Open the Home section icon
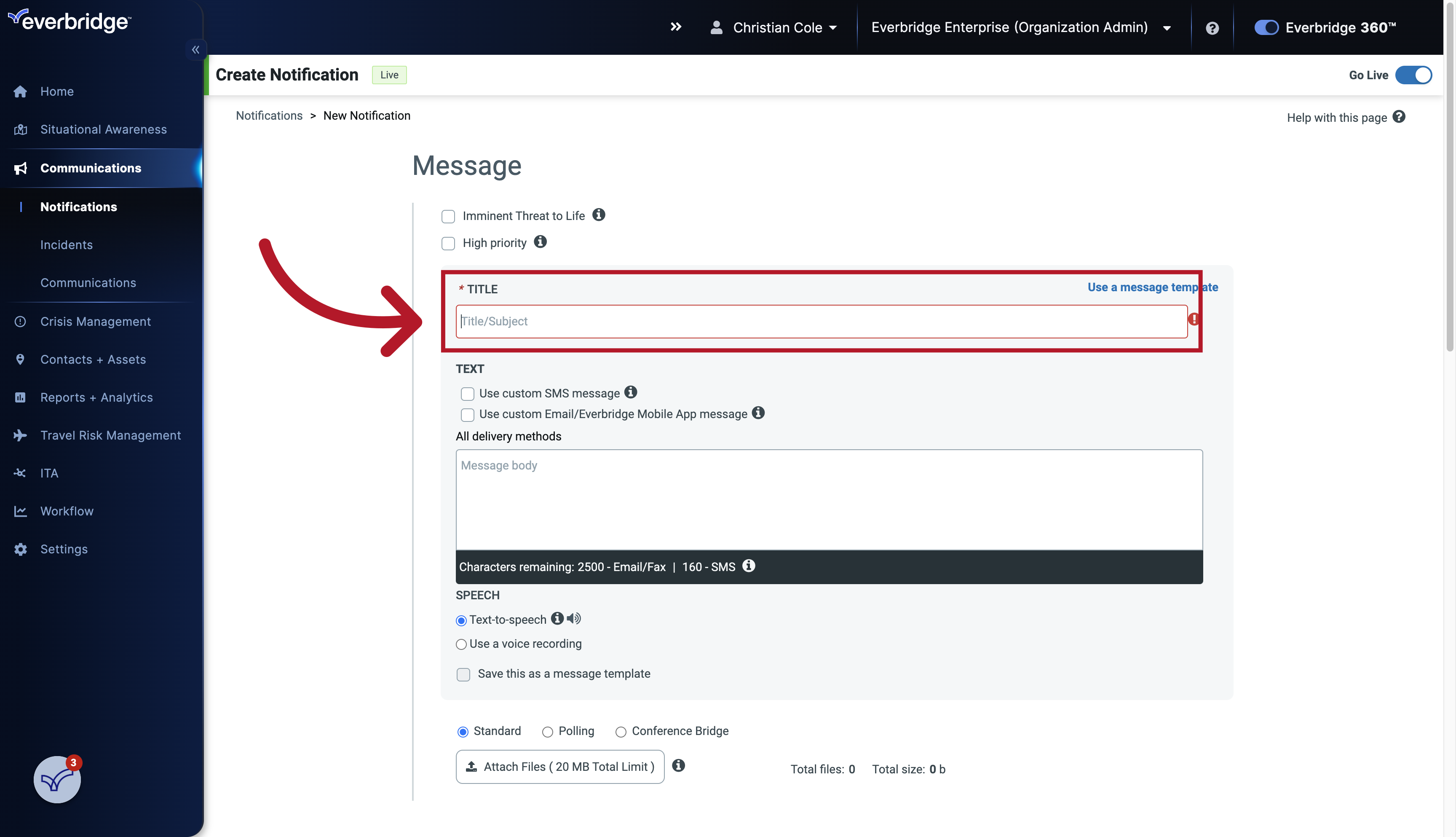1456x837 pixels. tap(20, 91)
